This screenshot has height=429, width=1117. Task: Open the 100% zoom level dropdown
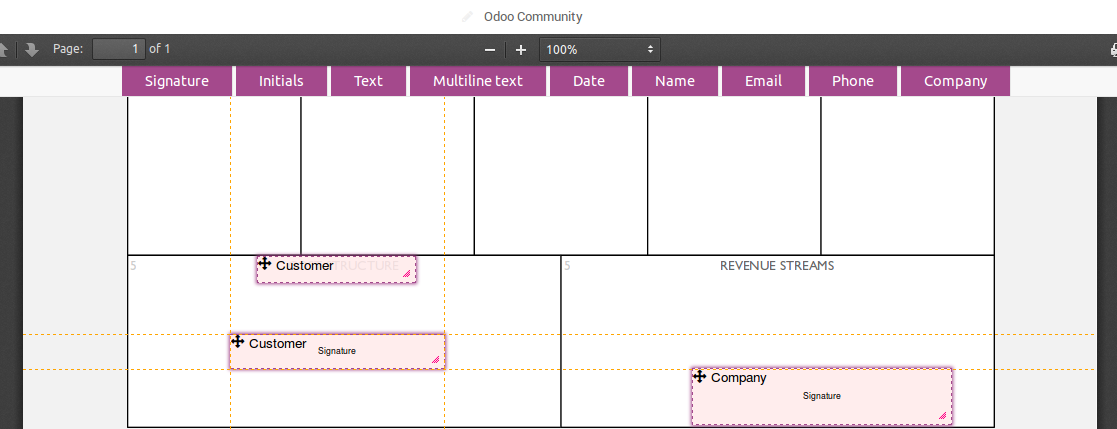click(x=600, y=50)
